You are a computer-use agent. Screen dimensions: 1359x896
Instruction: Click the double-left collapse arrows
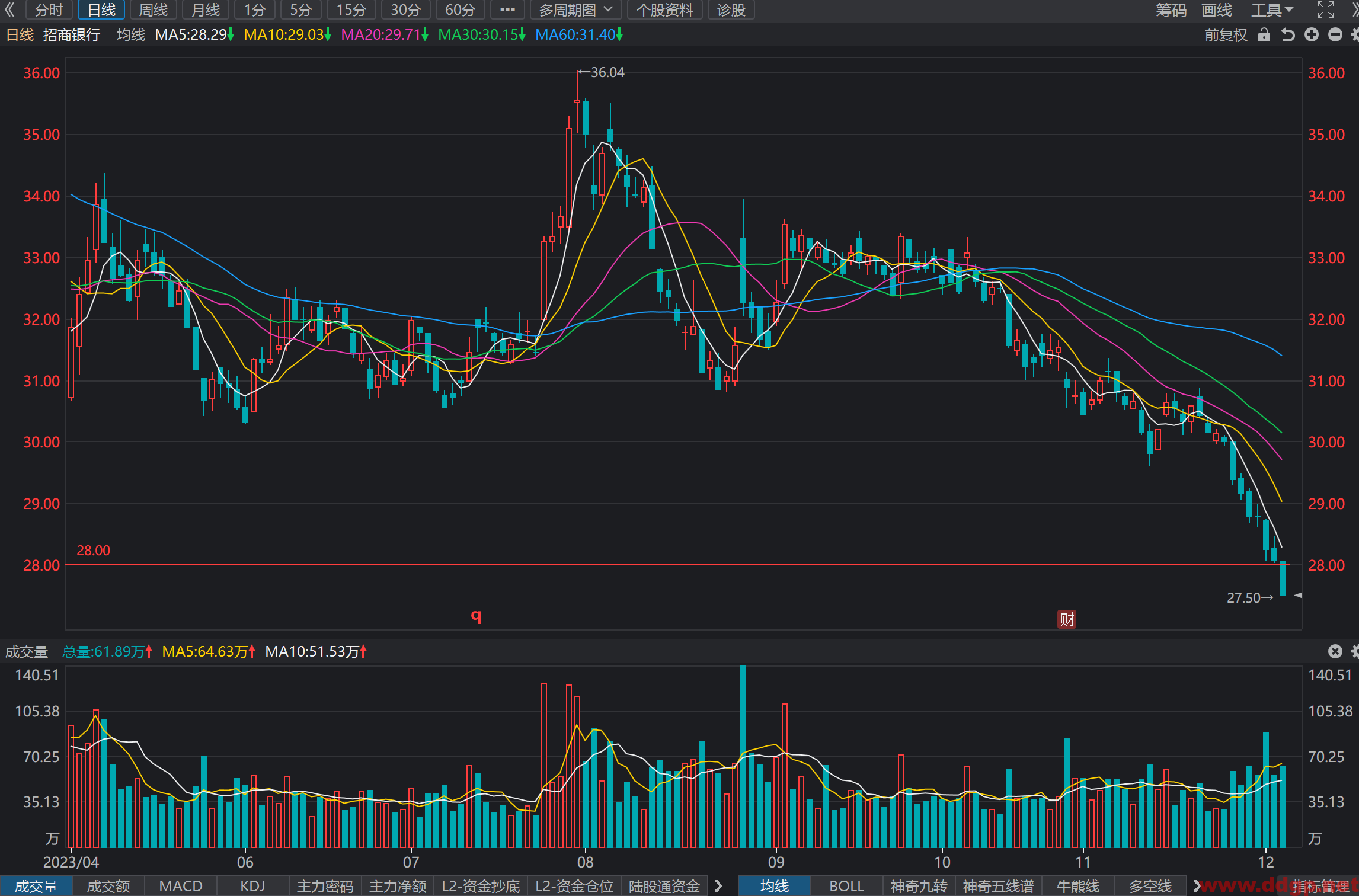9,9
